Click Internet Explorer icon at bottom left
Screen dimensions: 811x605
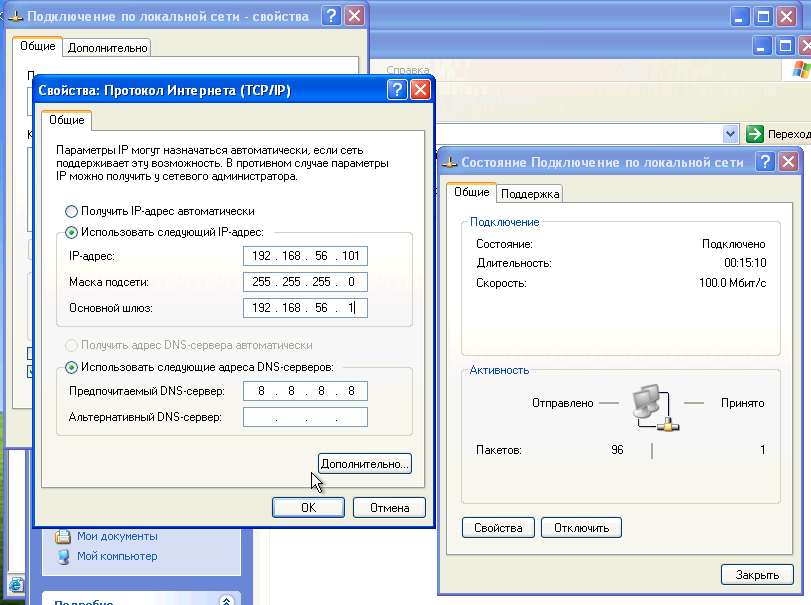pos(16,585)
